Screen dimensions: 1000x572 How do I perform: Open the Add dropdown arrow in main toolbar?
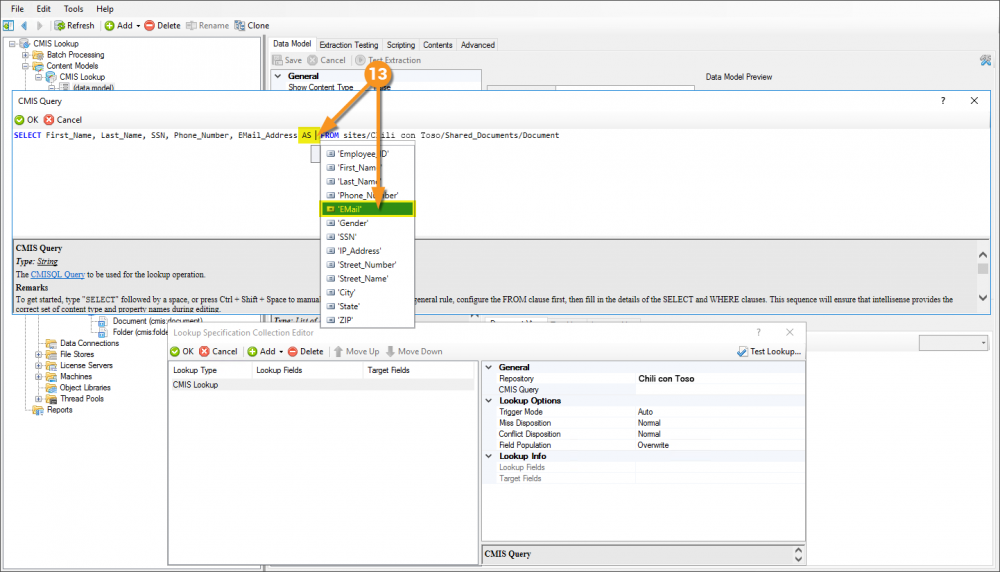(x=138, y=26)
